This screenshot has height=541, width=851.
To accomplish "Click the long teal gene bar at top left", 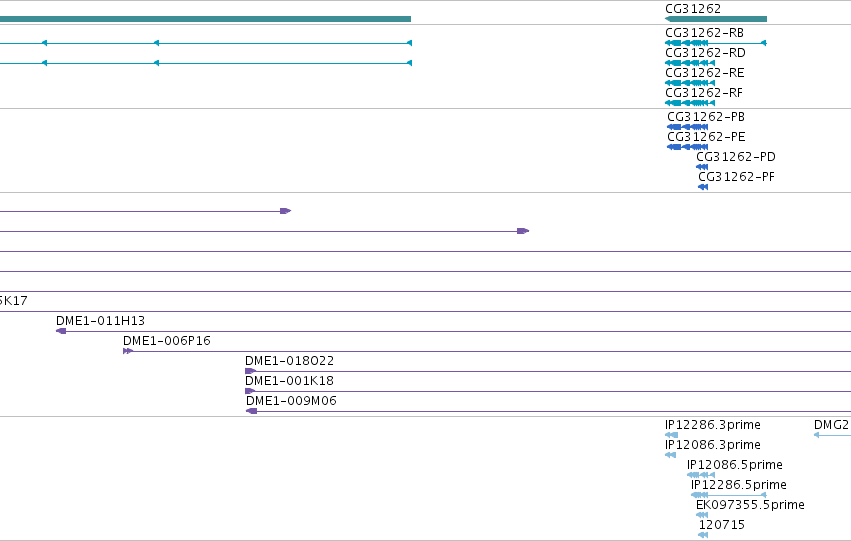I will click(205, 19).
